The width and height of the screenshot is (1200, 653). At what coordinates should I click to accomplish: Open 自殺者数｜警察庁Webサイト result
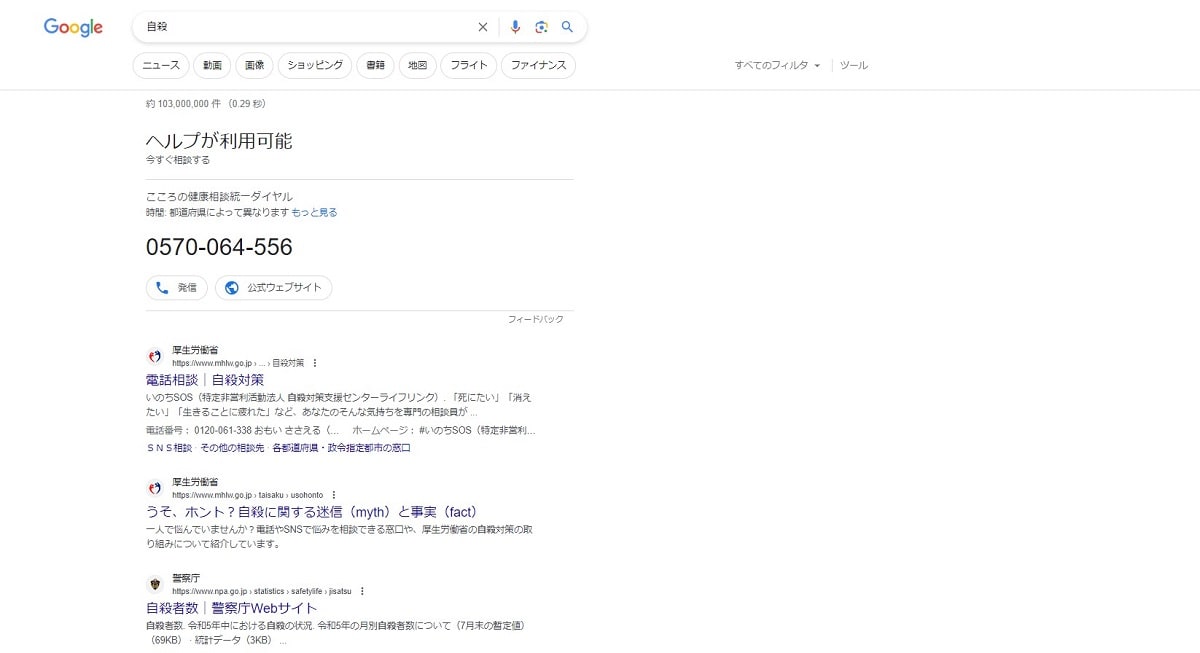coord(232,608)
